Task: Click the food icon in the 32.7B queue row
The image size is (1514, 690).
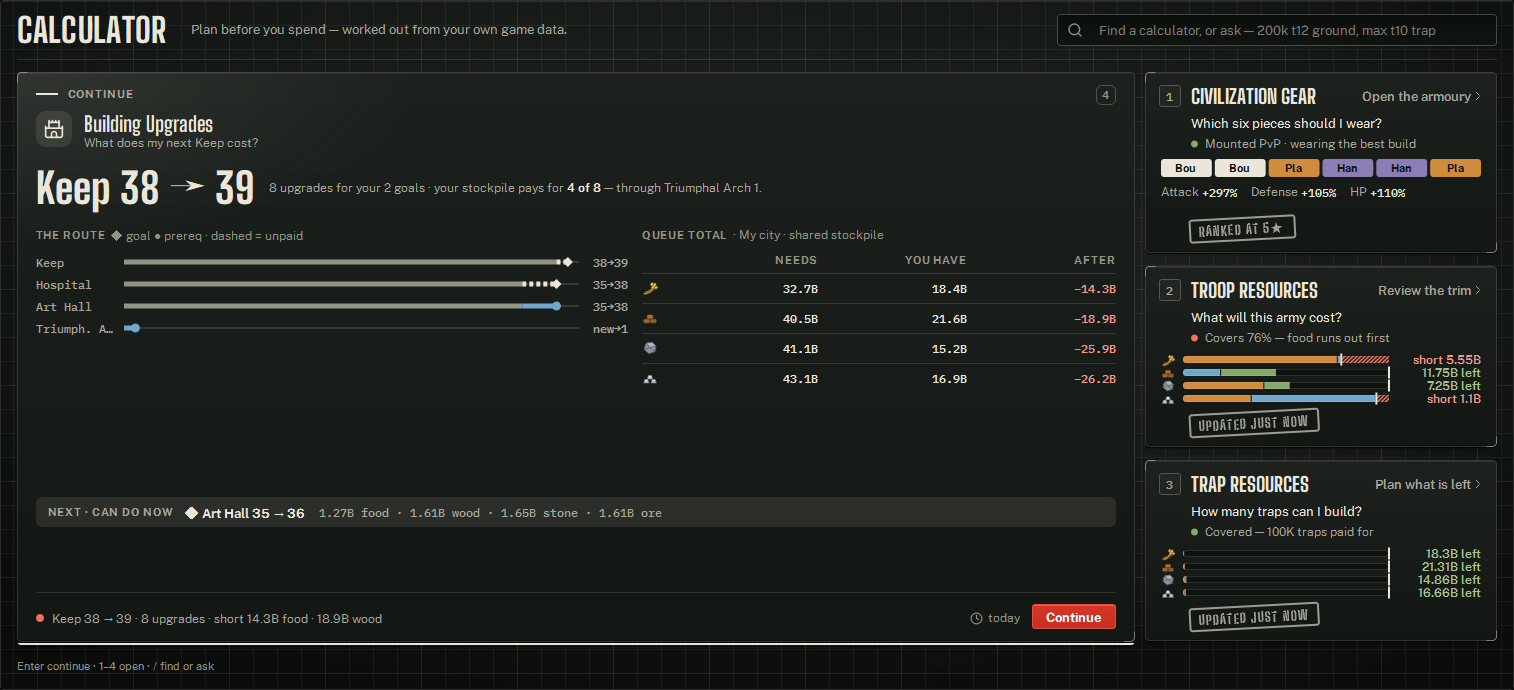Action: (650, 289)
